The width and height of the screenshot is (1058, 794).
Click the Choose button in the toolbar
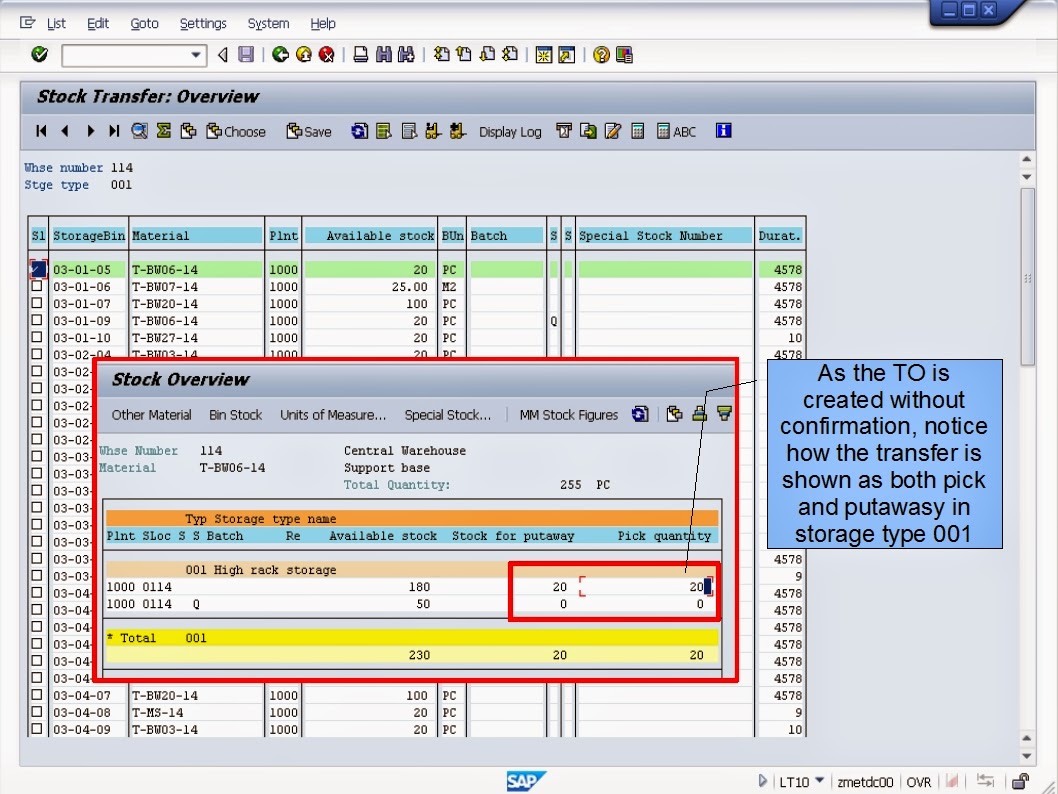point(235,131)
